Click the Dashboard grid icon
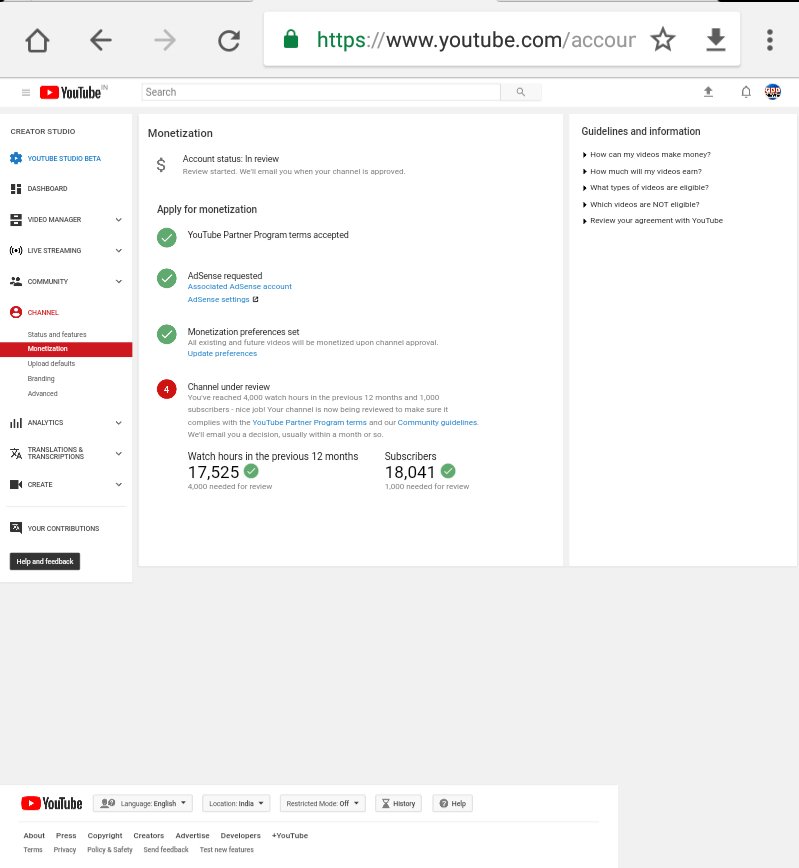The height and width of the screenshot is (868, 799). click(x=16, y=189)
